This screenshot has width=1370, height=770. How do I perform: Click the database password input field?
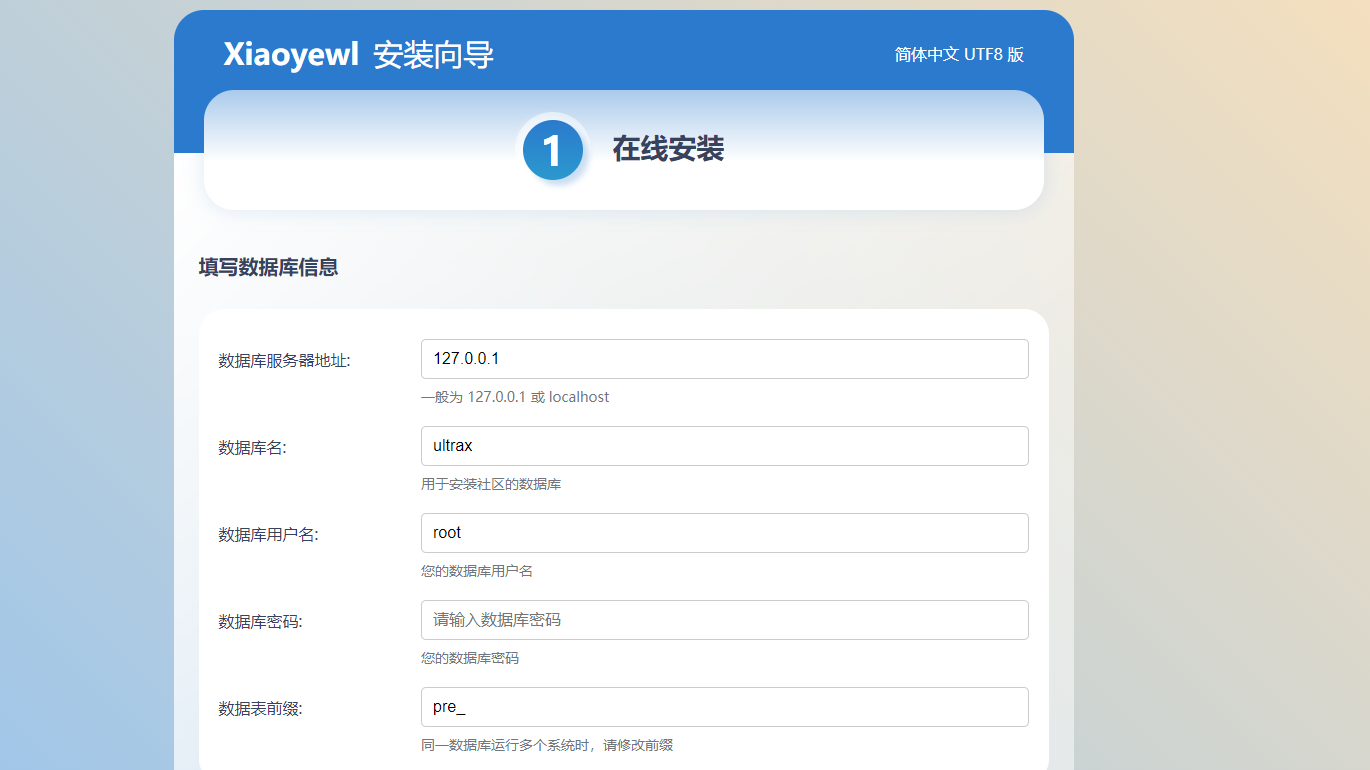pyautogui.click(x=725, y=620)
